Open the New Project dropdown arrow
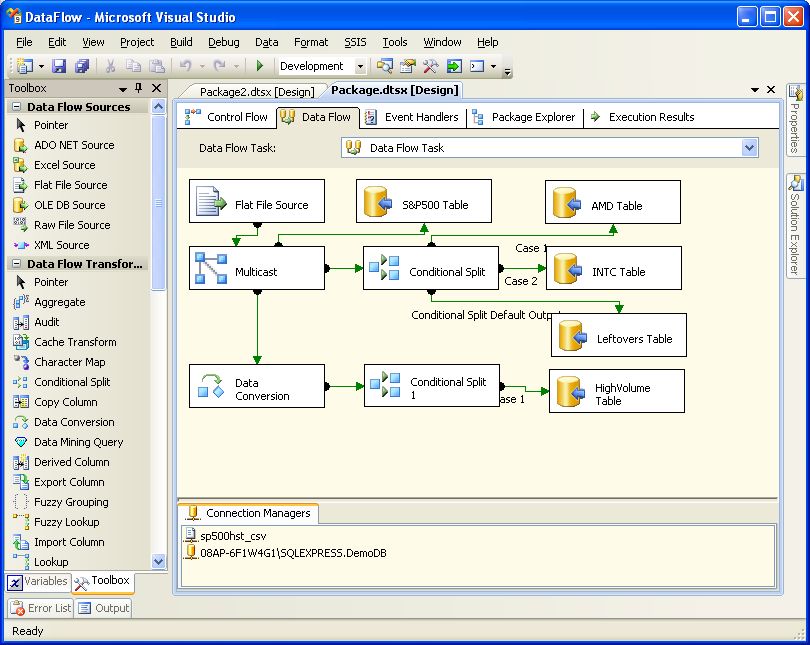 (x=41, y=66)
